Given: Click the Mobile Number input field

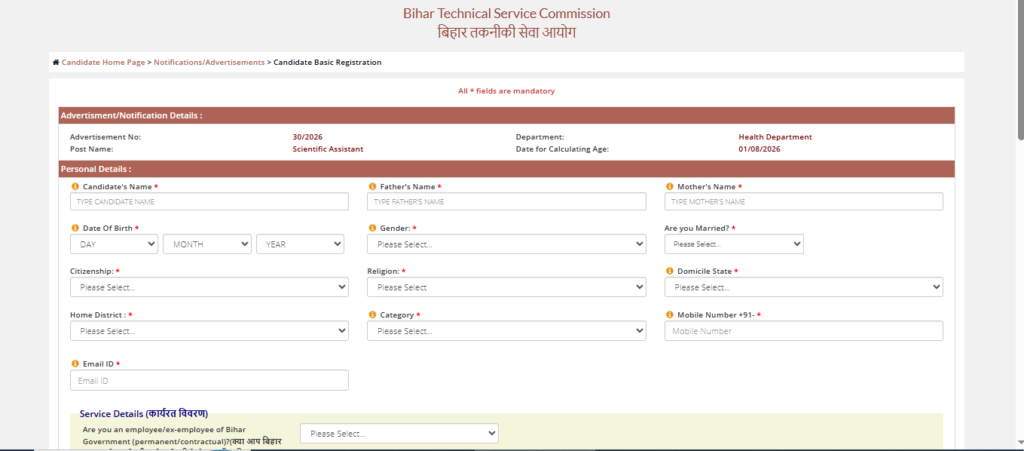Looking at the screenshot, I should pyautogui.click(x=804, y=331).
